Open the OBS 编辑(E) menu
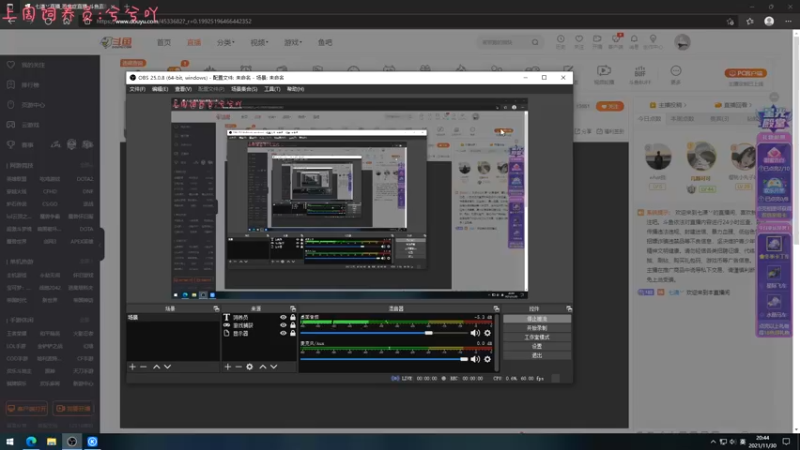Viewport: 800px width, 450px height. point(160,89)
